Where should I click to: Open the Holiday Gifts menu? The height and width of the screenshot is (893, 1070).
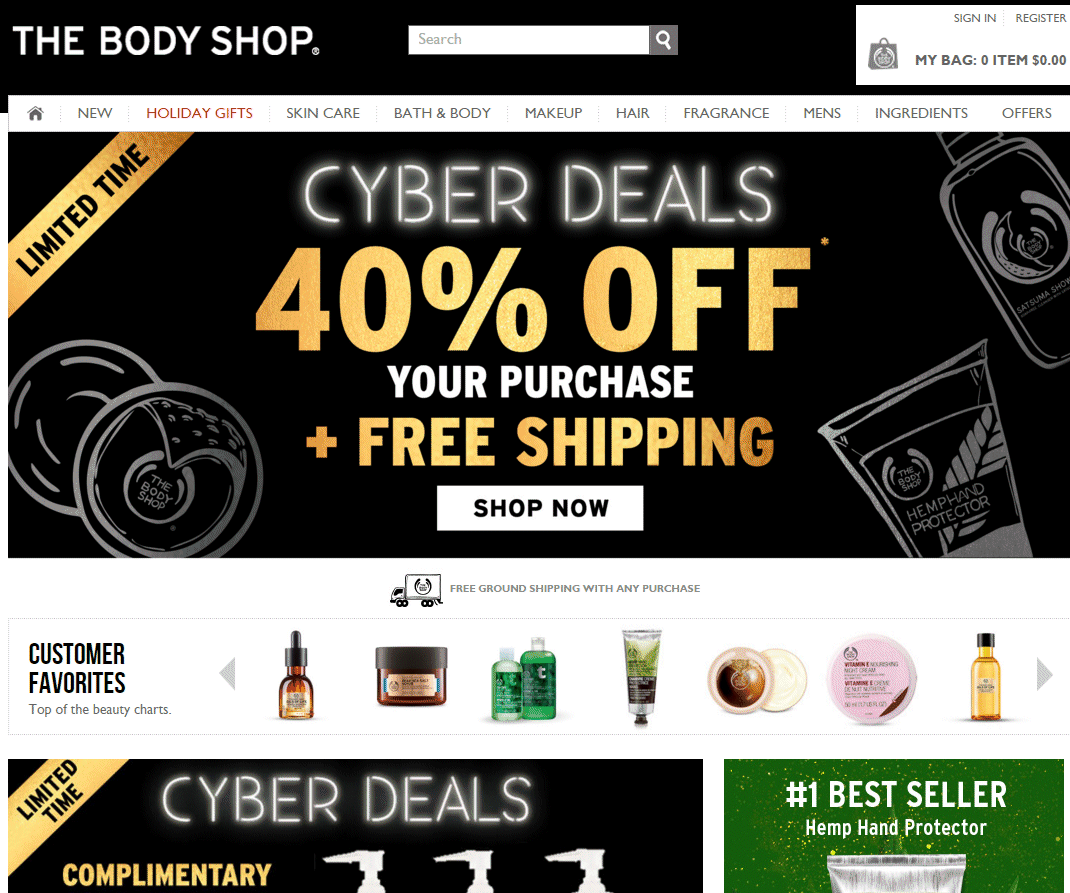199,113
